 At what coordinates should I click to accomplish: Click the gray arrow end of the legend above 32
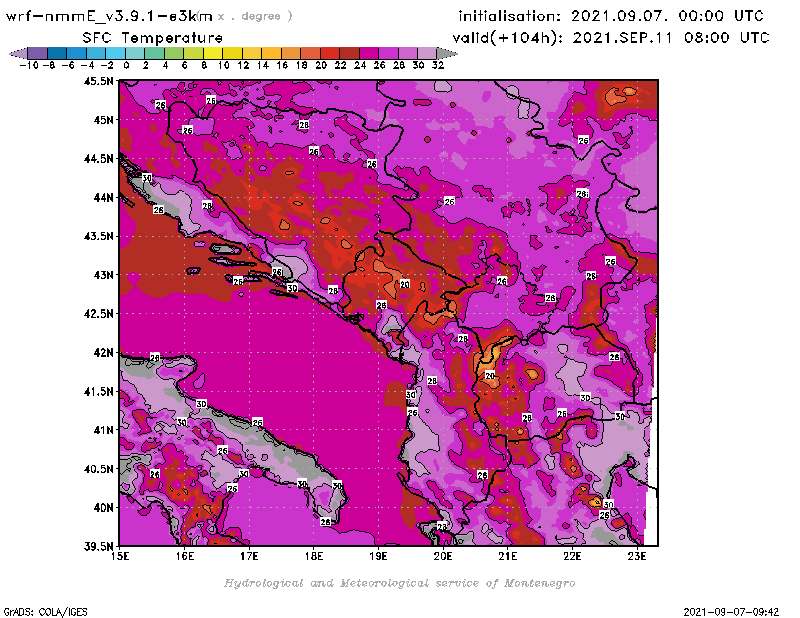(445, 53)
